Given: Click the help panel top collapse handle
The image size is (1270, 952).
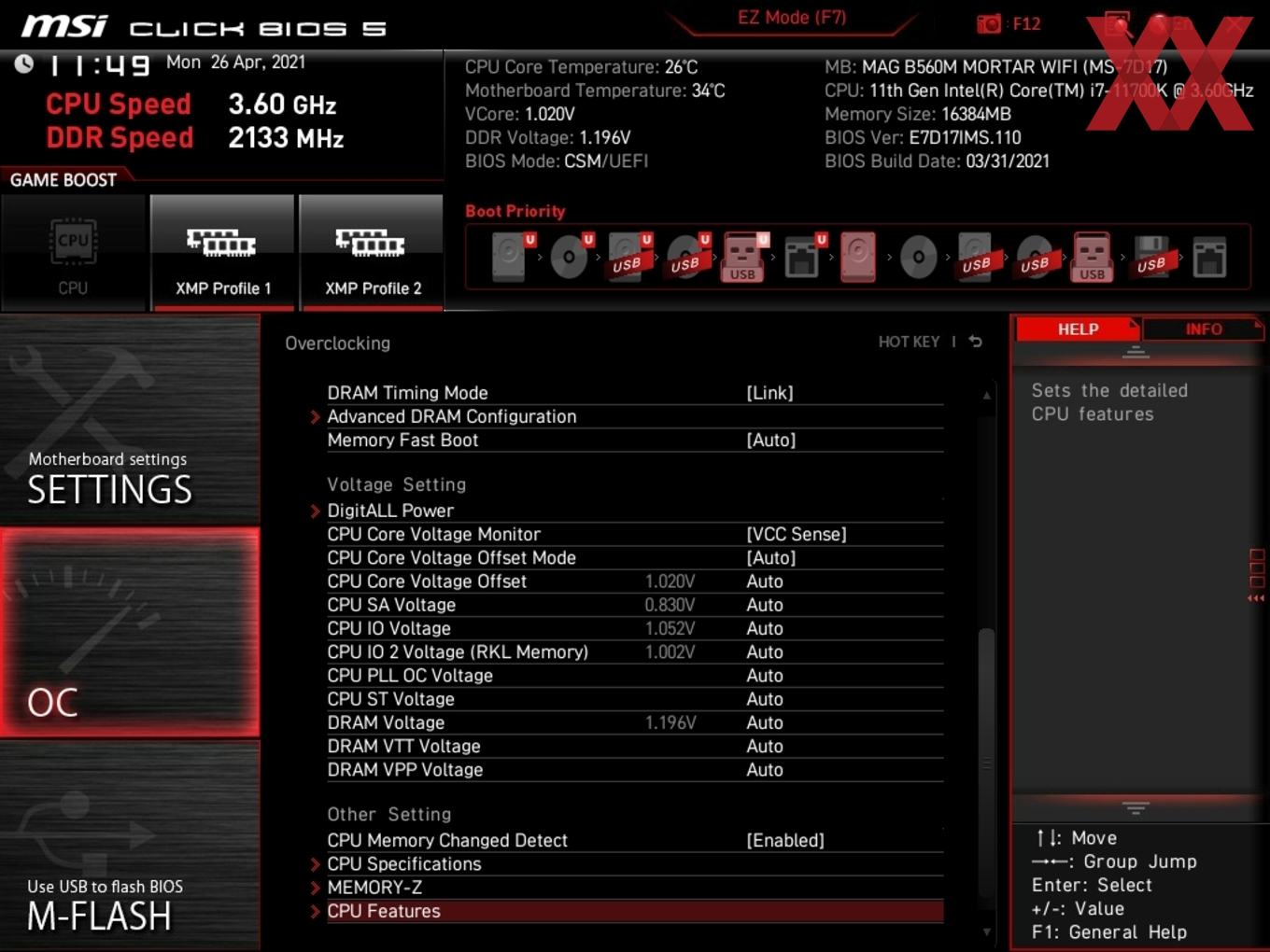Looking at the screenshot, I should pos(1136,352).
